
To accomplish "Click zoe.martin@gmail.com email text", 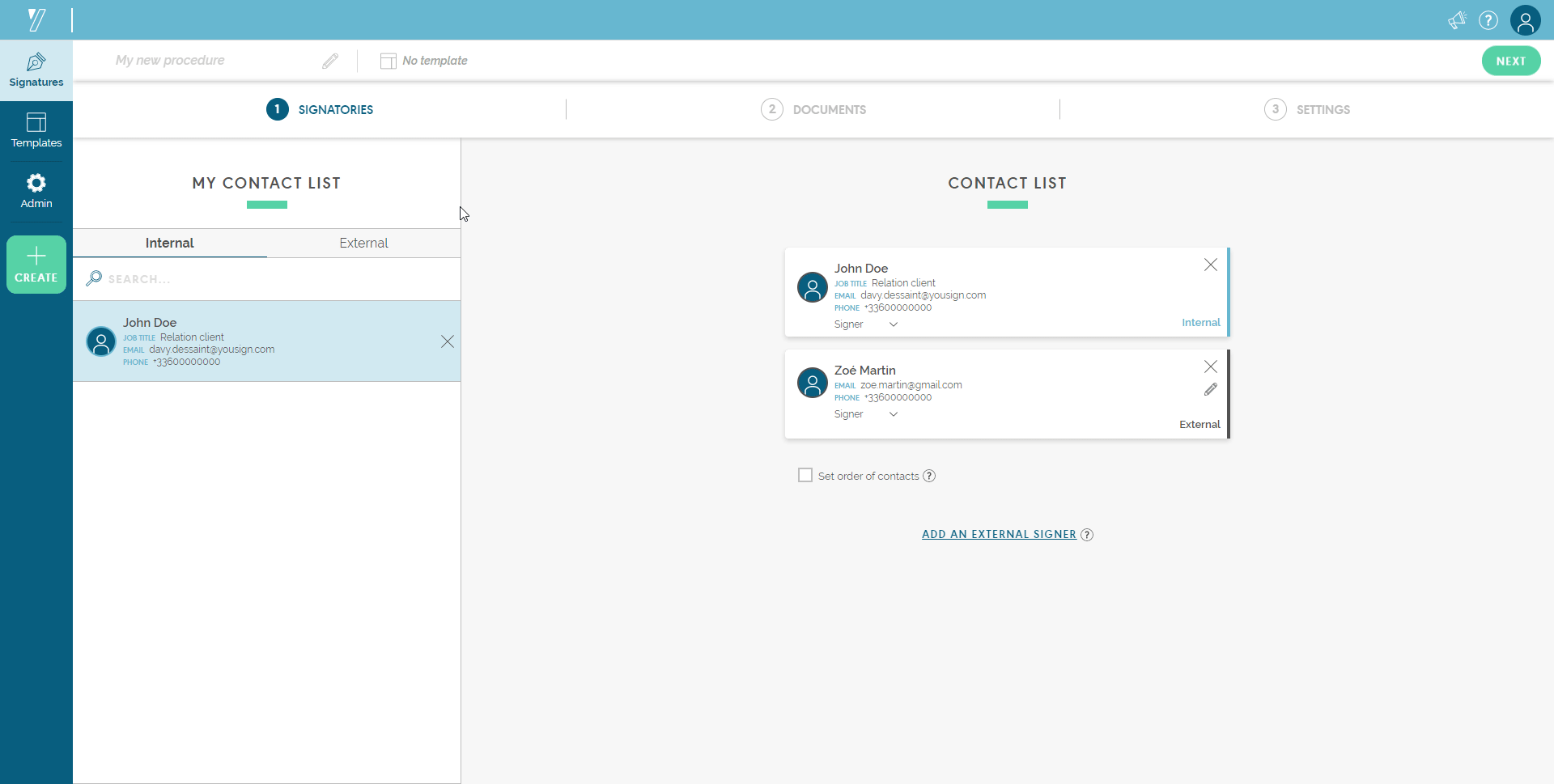I will (x=911, y=385).
